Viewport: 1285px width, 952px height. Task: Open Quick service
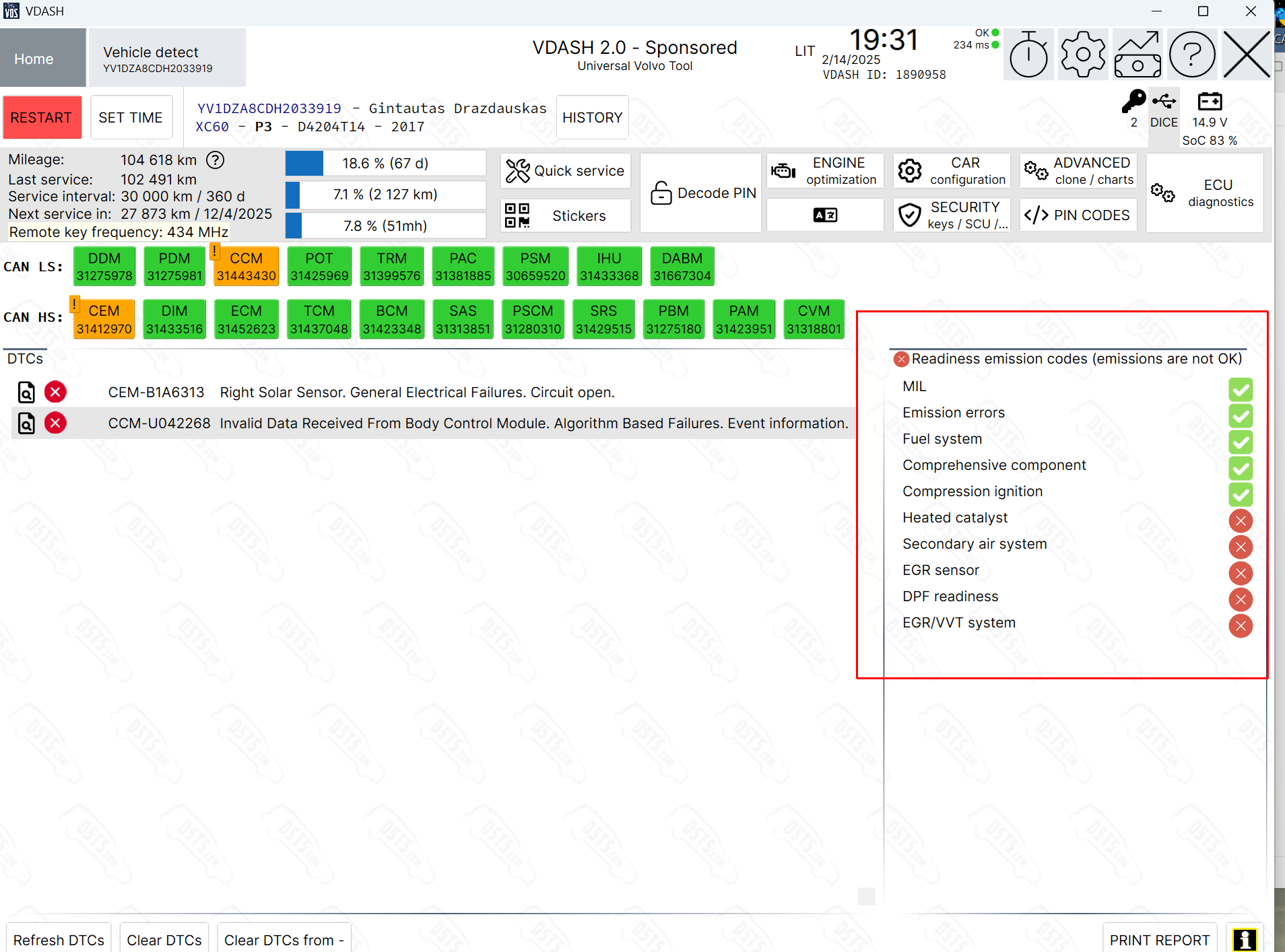tap(566, 171)
